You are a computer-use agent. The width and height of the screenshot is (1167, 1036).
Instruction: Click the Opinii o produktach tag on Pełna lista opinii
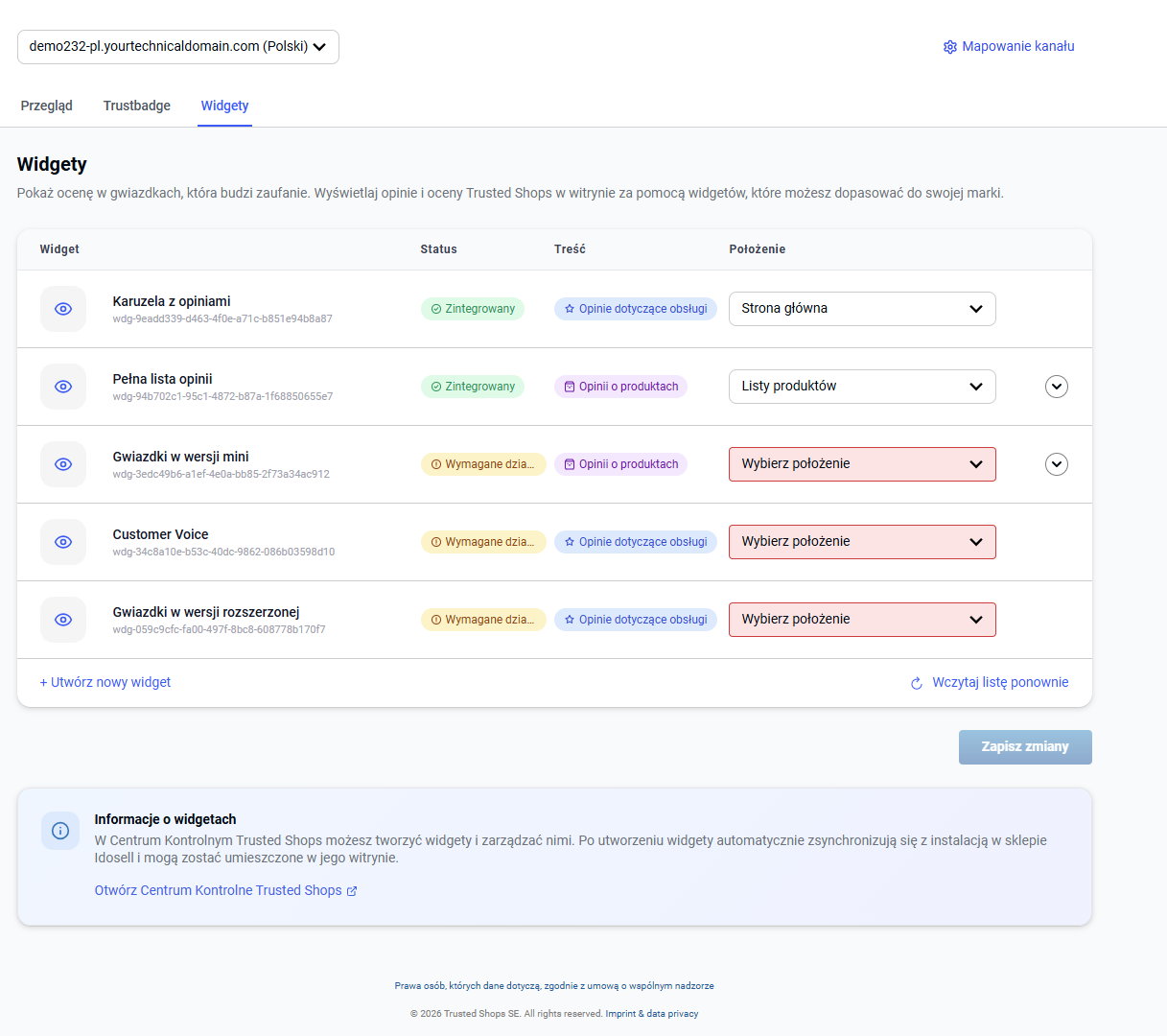pyautogui.click(x=620, y=387)
